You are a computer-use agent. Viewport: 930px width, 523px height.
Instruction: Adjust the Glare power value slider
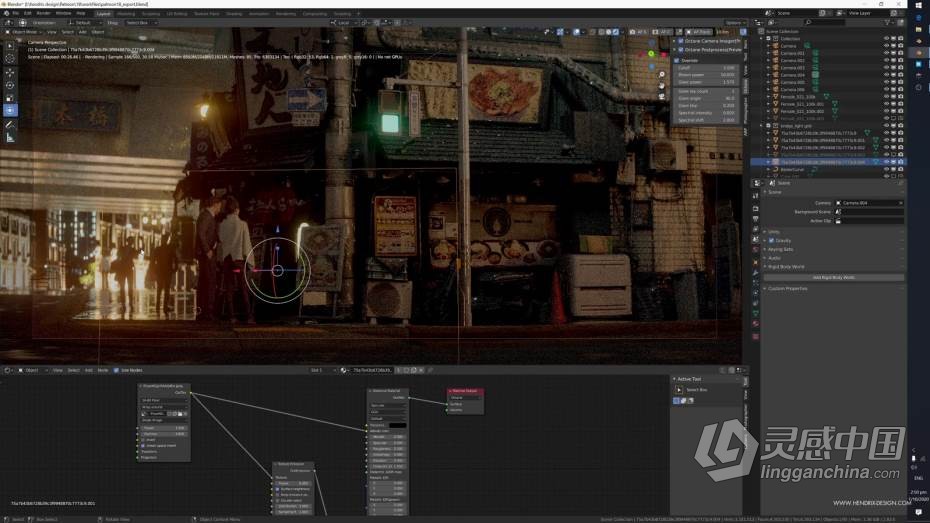point(706,82)
